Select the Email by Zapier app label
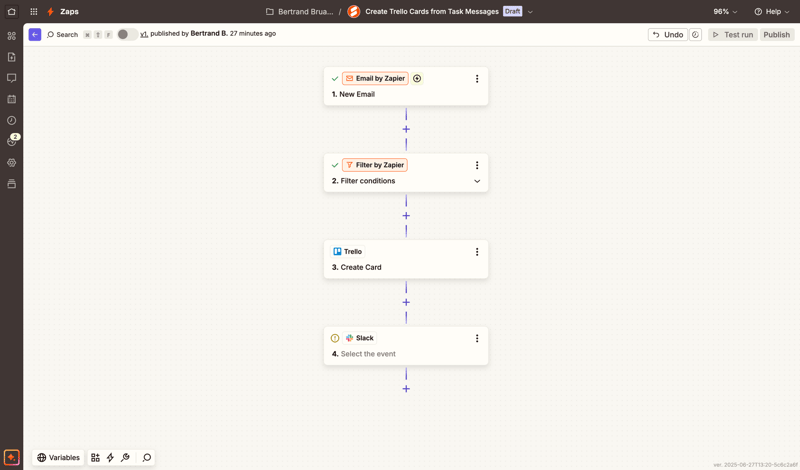 coord(375,78)
